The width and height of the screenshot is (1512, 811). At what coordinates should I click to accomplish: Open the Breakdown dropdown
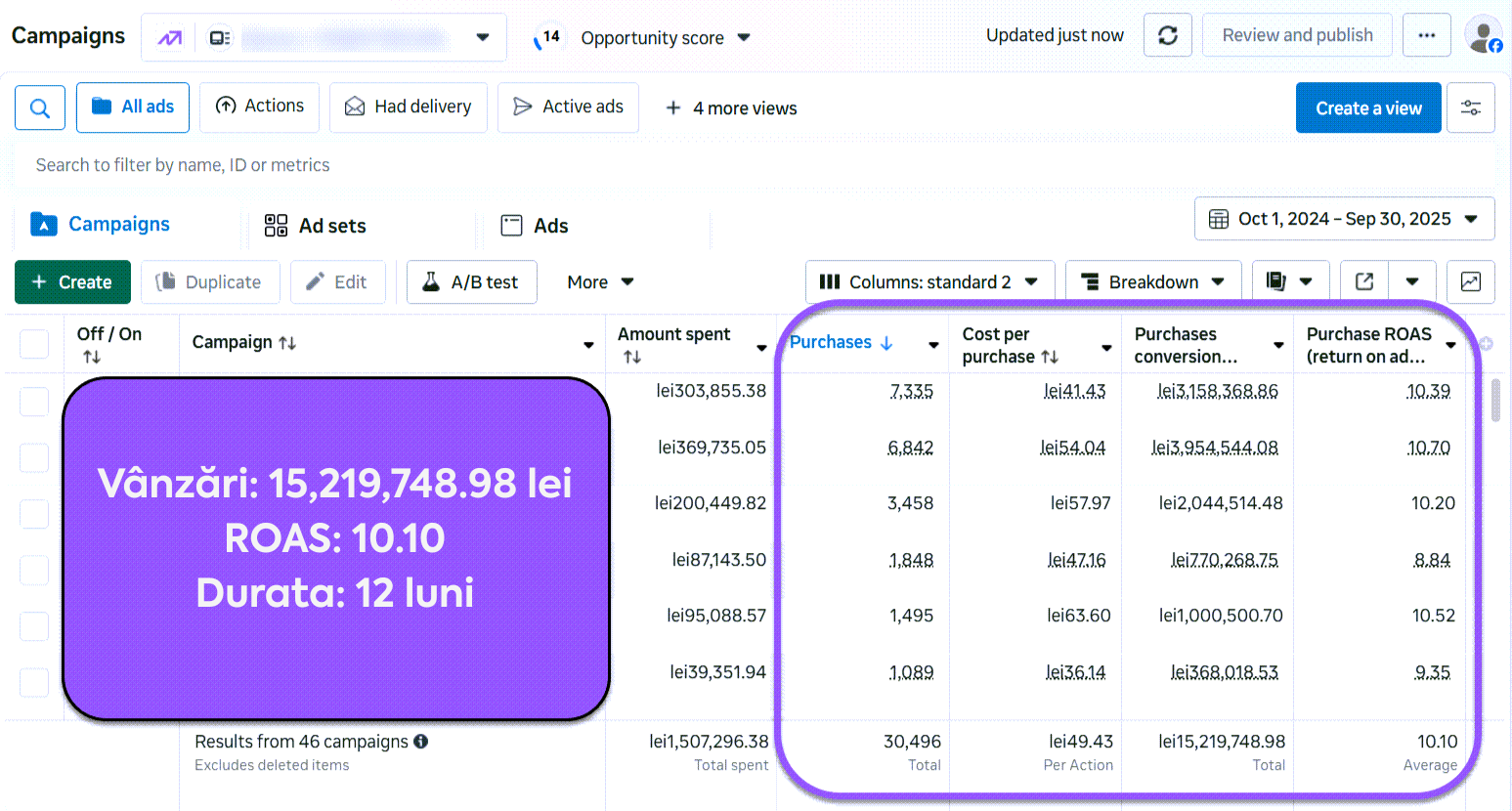point(1153,281)
